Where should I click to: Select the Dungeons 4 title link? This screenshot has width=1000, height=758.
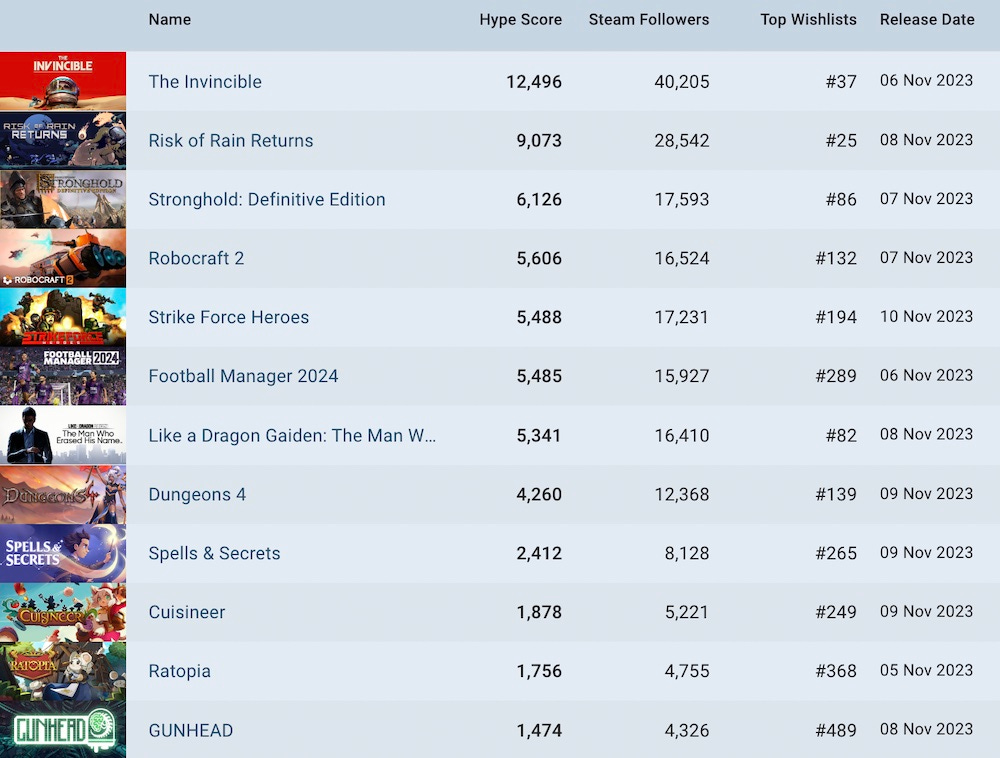tap(197, 494)
